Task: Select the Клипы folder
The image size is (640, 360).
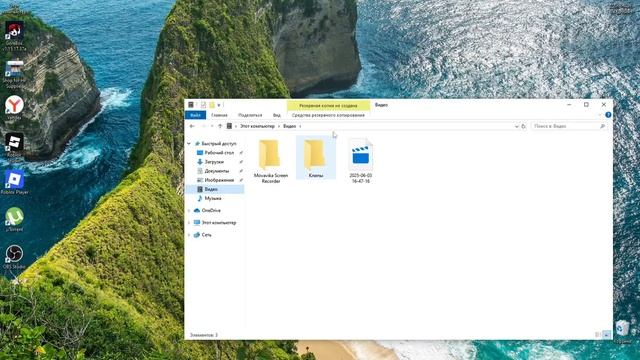Action: point(316,158)
